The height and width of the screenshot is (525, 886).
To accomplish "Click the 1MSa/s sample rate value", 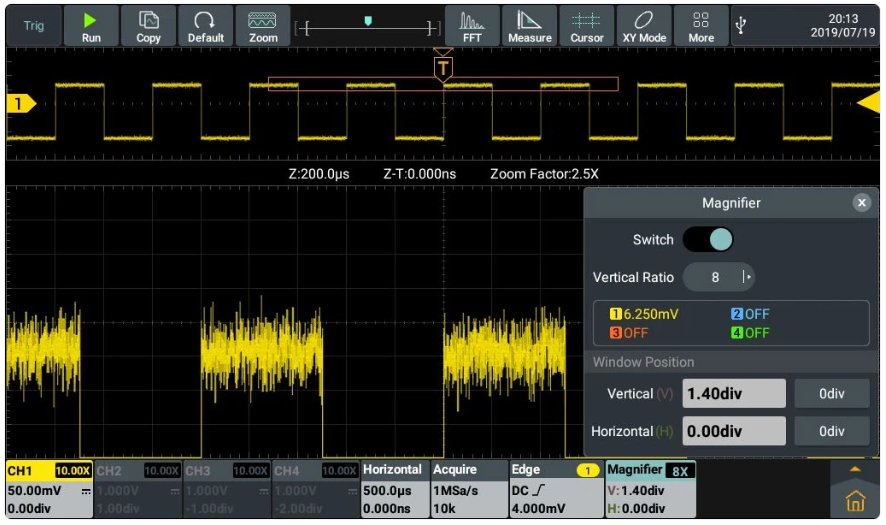I will 455,491.
